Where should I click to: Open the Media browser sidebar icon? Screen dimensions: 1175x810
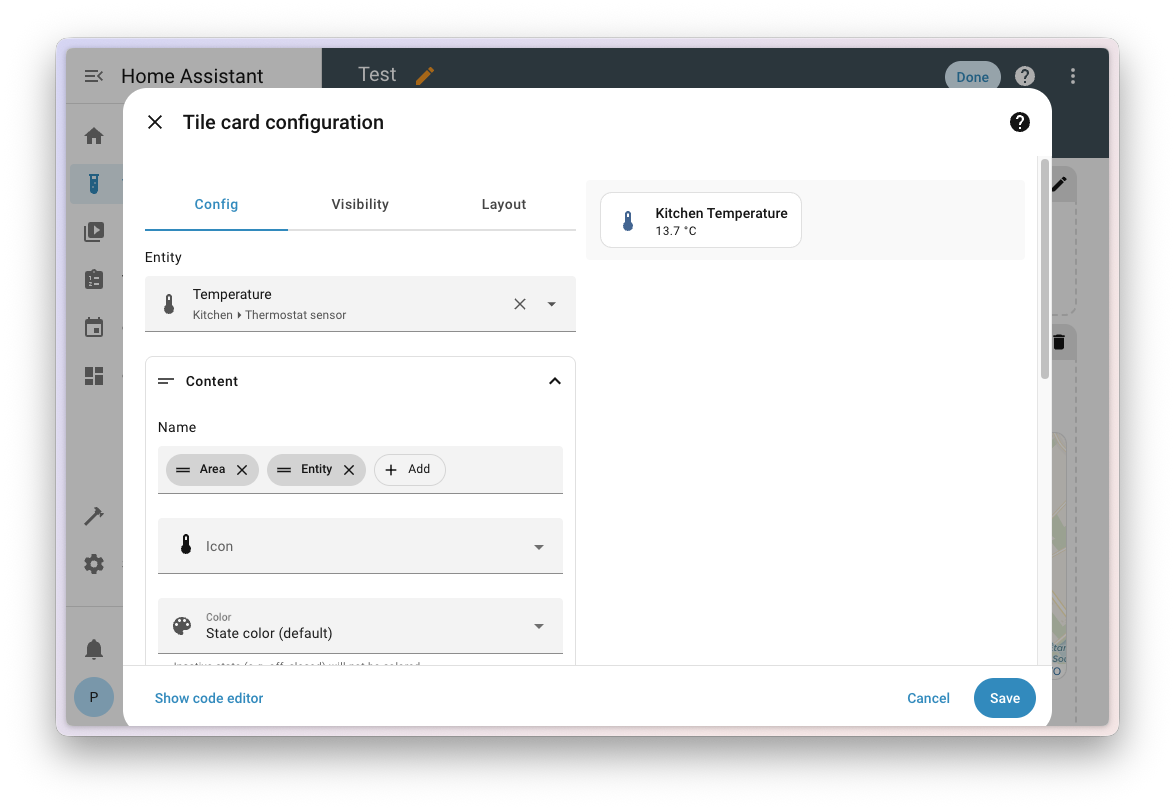(93, 231)
